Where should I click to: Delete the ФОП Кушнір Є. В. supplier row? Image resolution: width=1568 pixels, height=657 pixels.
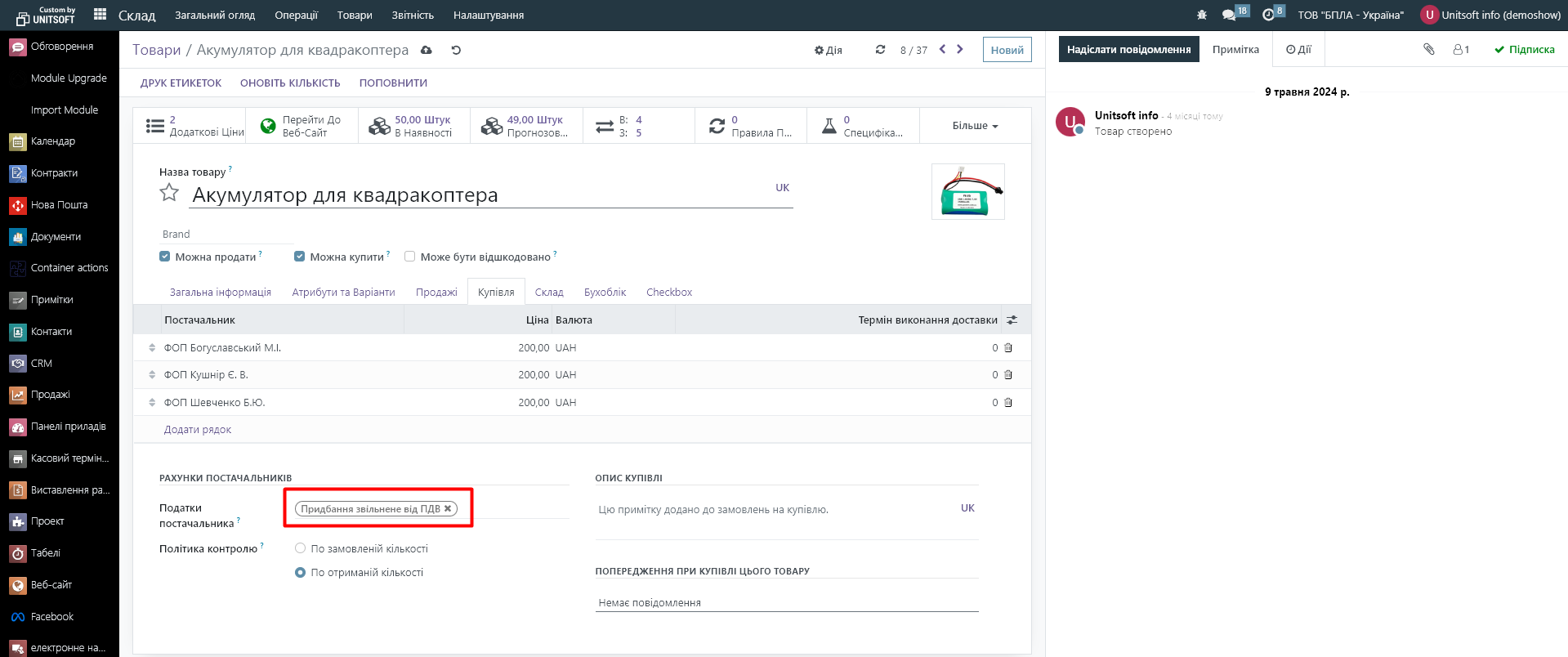point(1008,375)
